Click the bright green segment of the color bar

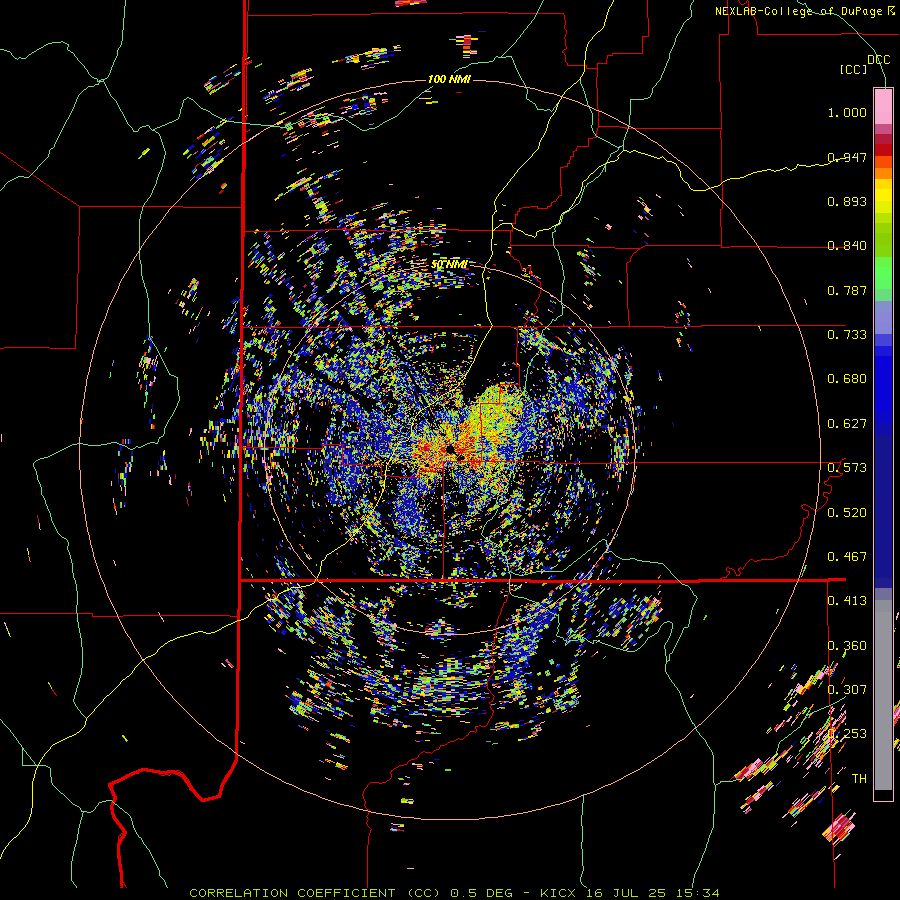pyautogui.click(x=883, y=273)
